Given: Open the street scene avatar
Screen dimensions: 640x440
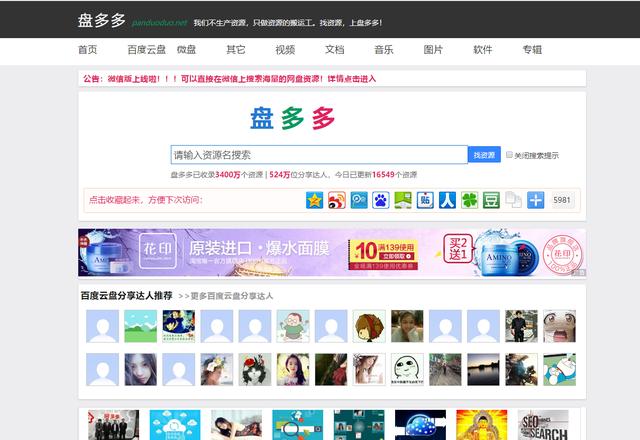Looking at the screenshot, I should tap(445, 369).
